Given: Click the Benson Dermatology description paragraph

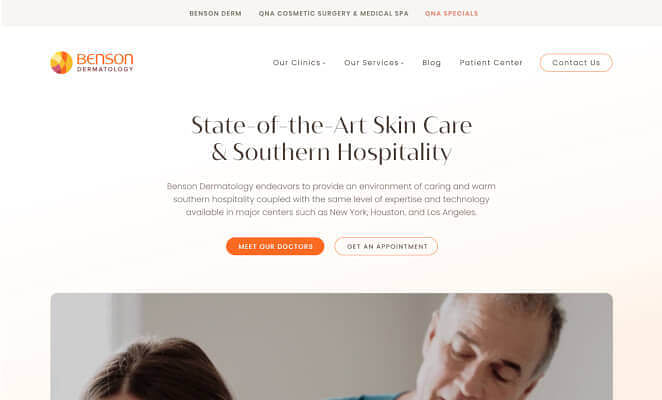Looking at the screenshot, I should click(331, 199).
